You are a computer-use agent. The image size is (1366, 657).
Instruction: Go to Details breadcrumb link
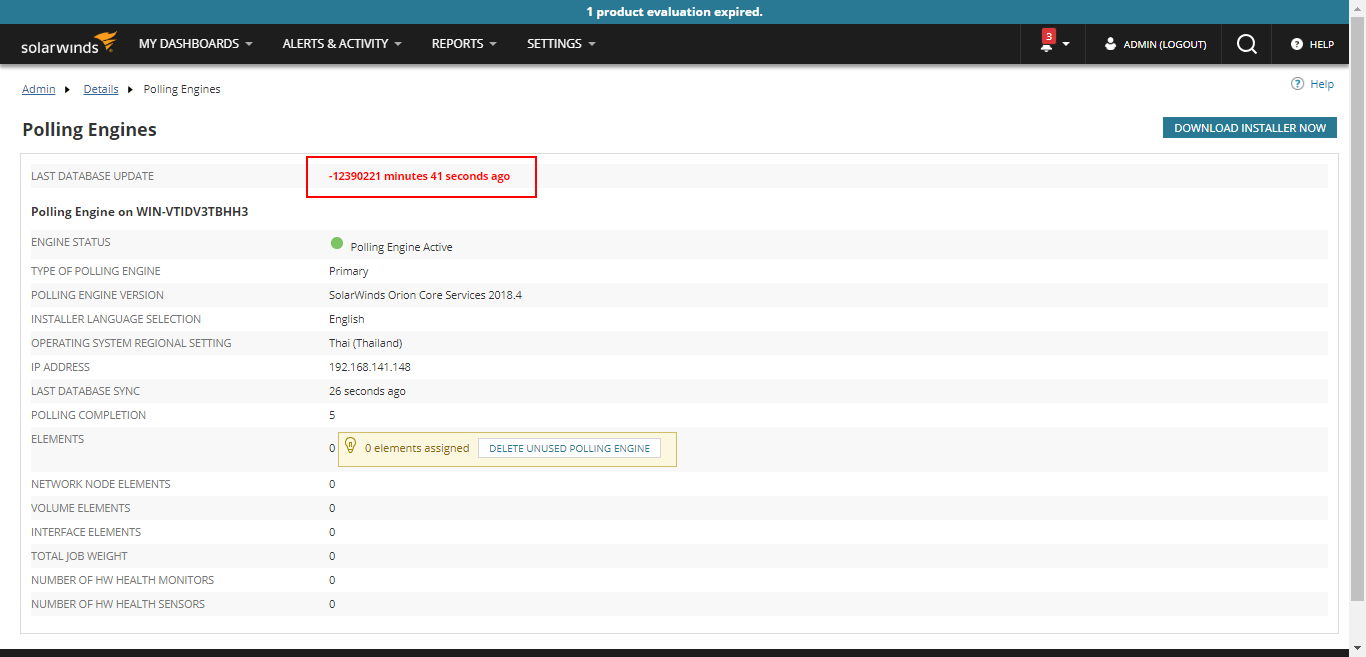pyautogui.click(x=101, y=89)
